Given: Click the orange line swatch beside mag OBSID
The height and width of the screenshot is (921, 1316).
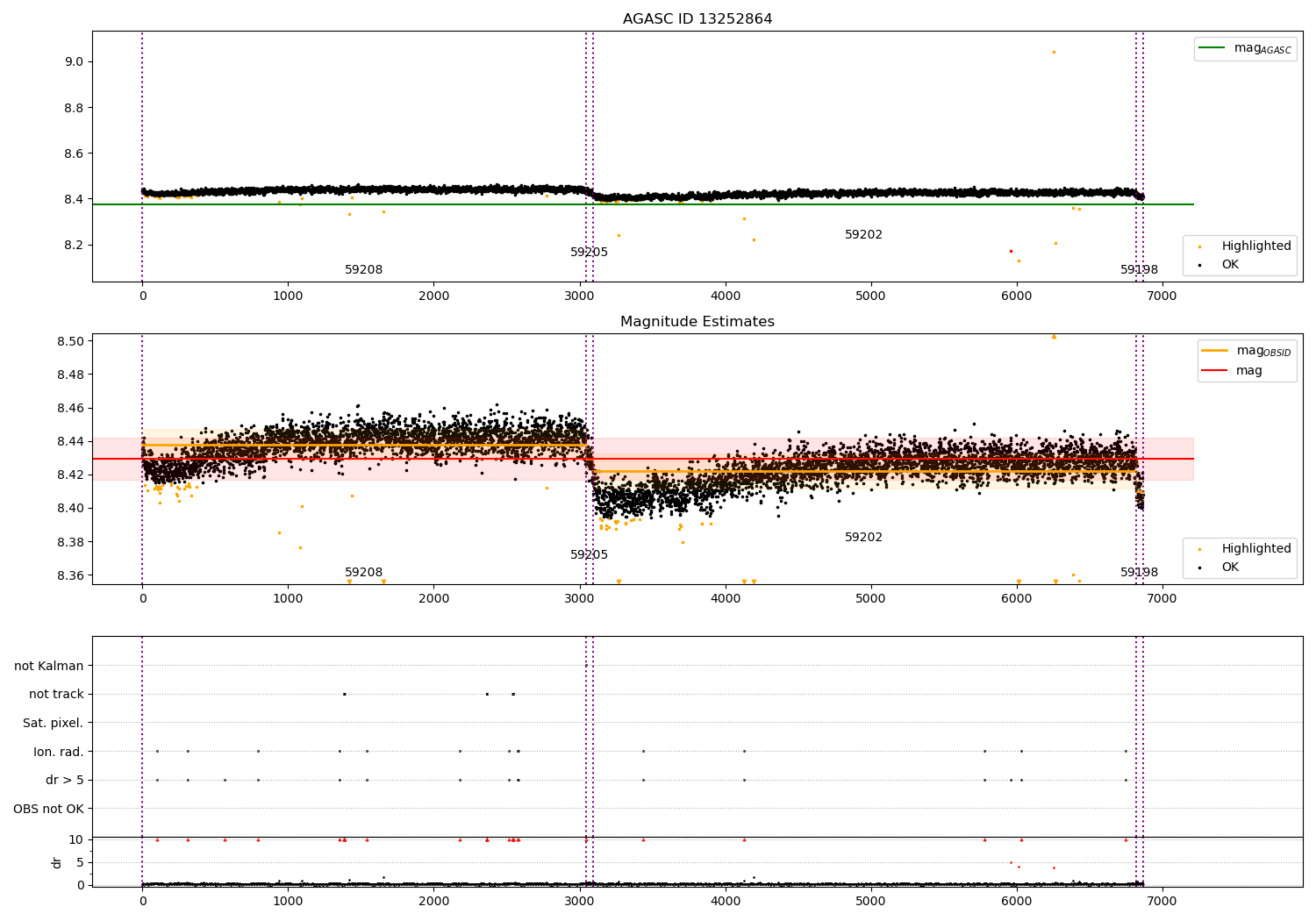Looking at the screenshot, I should click(x=1214, y=351).
